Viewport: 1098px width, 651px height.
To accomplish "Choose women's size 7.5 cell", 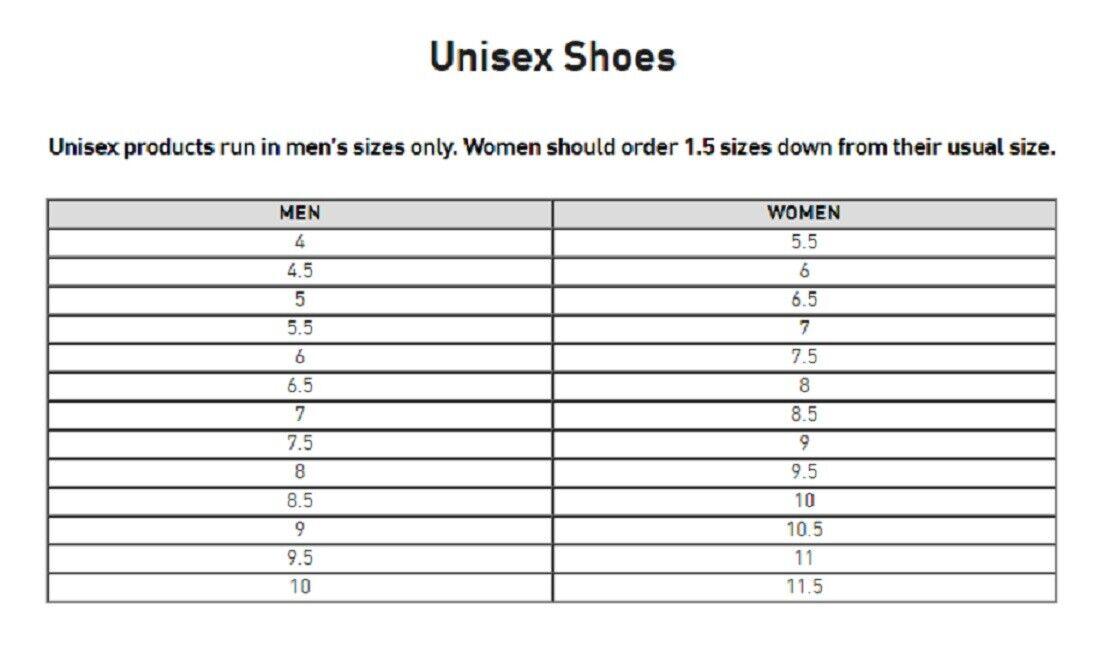I will click(804, 357).
